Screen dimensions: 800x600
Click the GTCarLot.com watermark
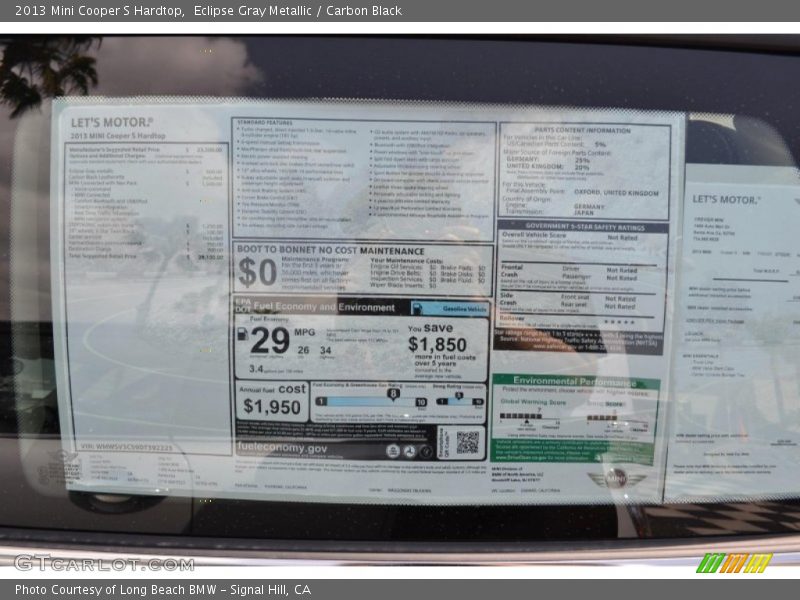104,563
